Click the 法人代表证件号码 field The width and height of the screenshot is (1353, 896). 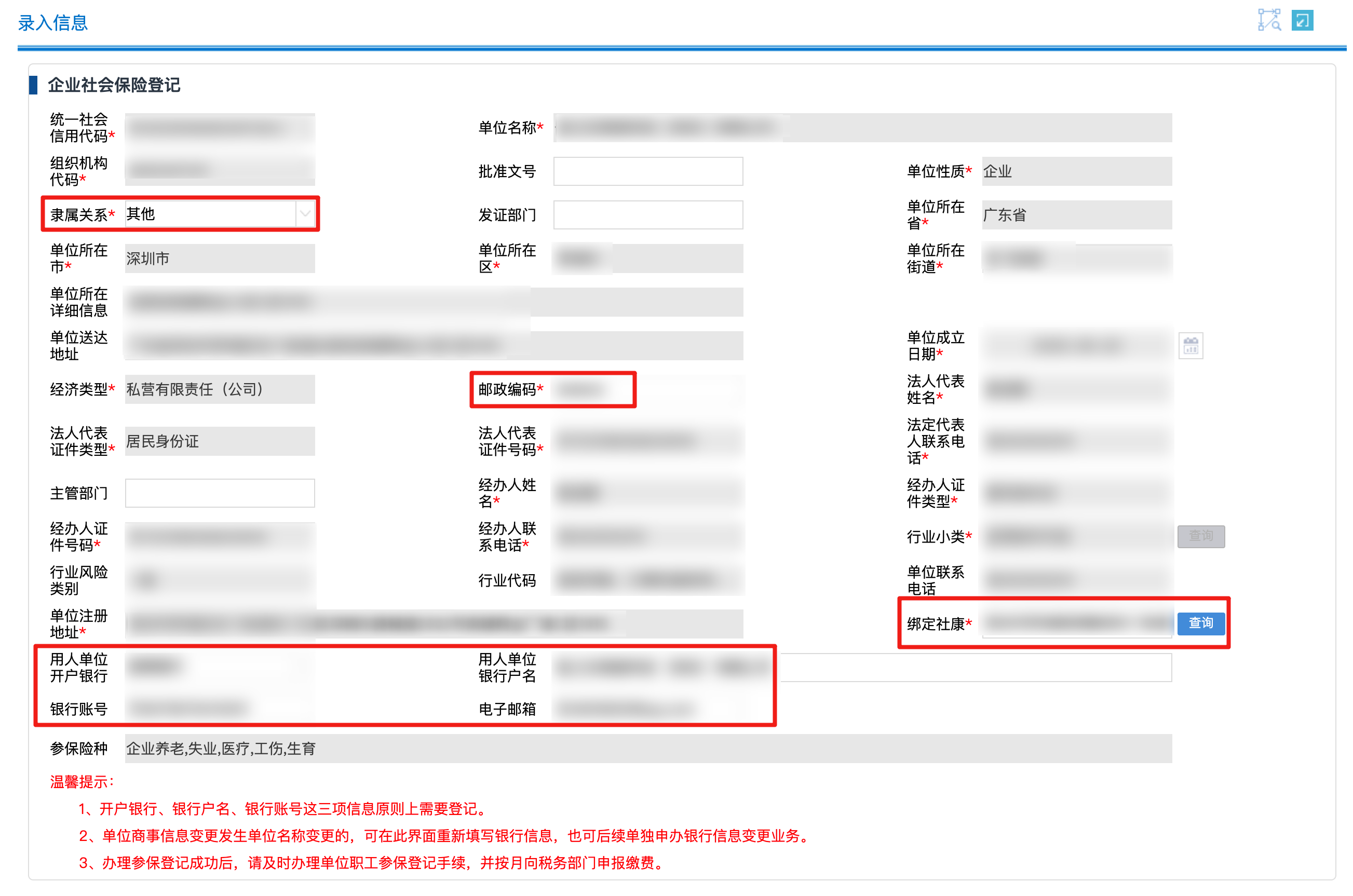pos(648,441)
